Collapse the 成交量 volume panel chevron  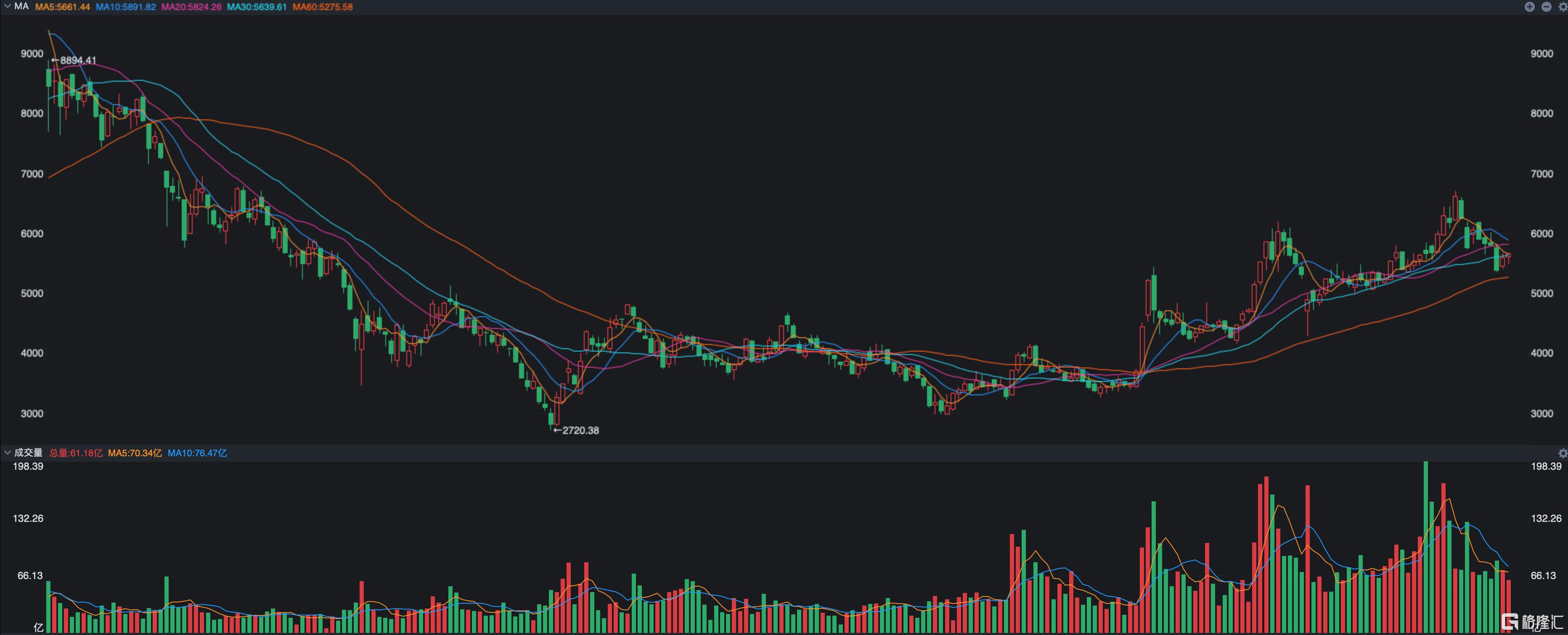tap(7, 453)
